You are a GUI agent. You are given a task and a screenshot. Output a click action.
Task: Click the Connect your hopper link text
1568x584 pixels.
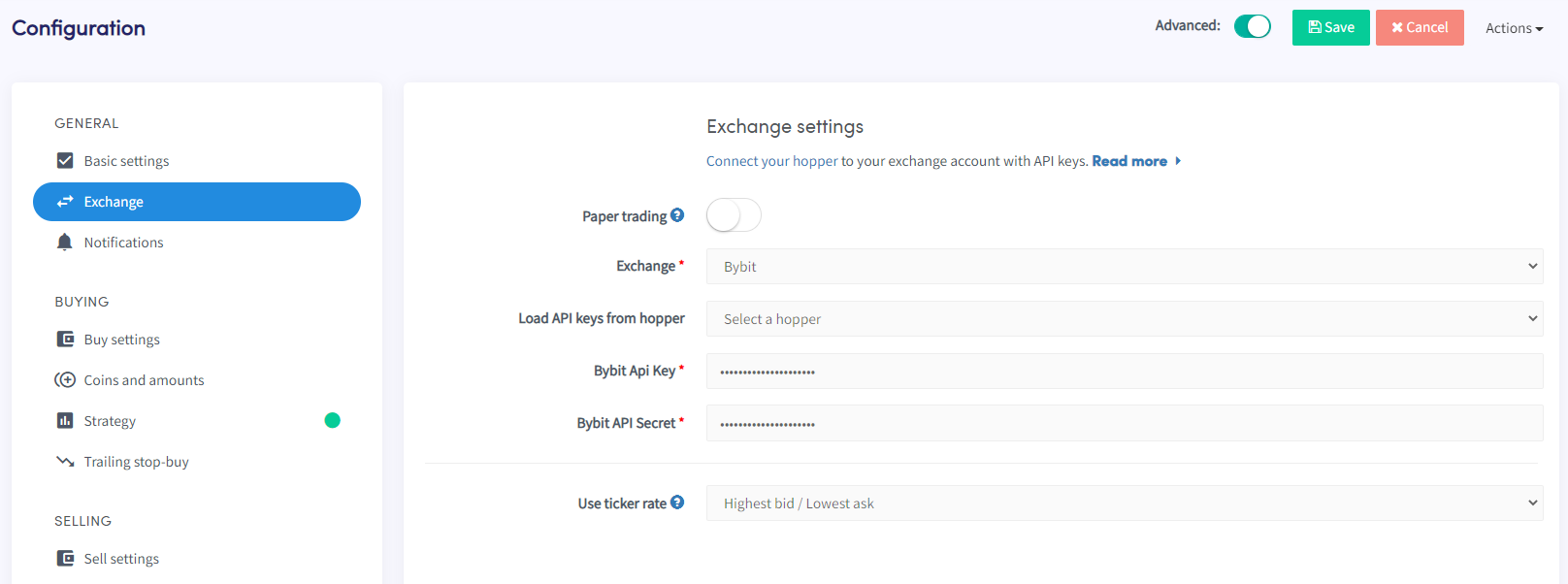click(771, 161)
